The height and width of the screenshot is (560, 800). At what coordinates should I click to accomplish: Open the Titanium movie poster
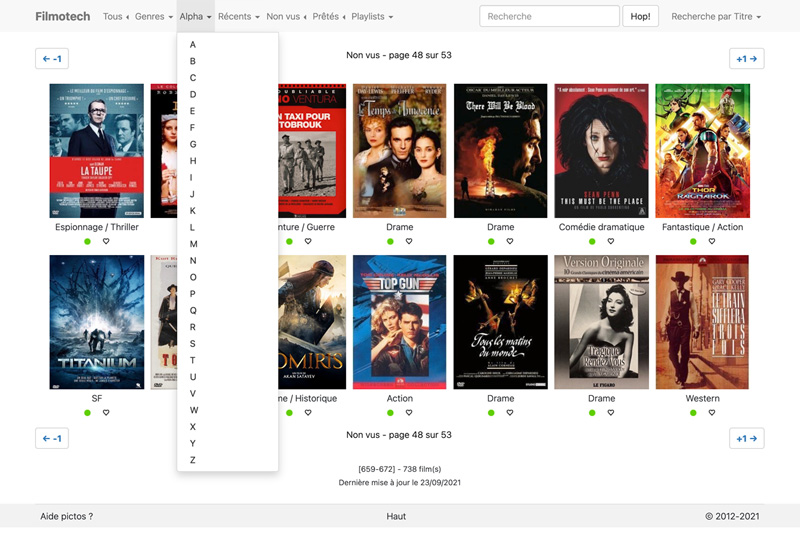click(x=96, y=322)
